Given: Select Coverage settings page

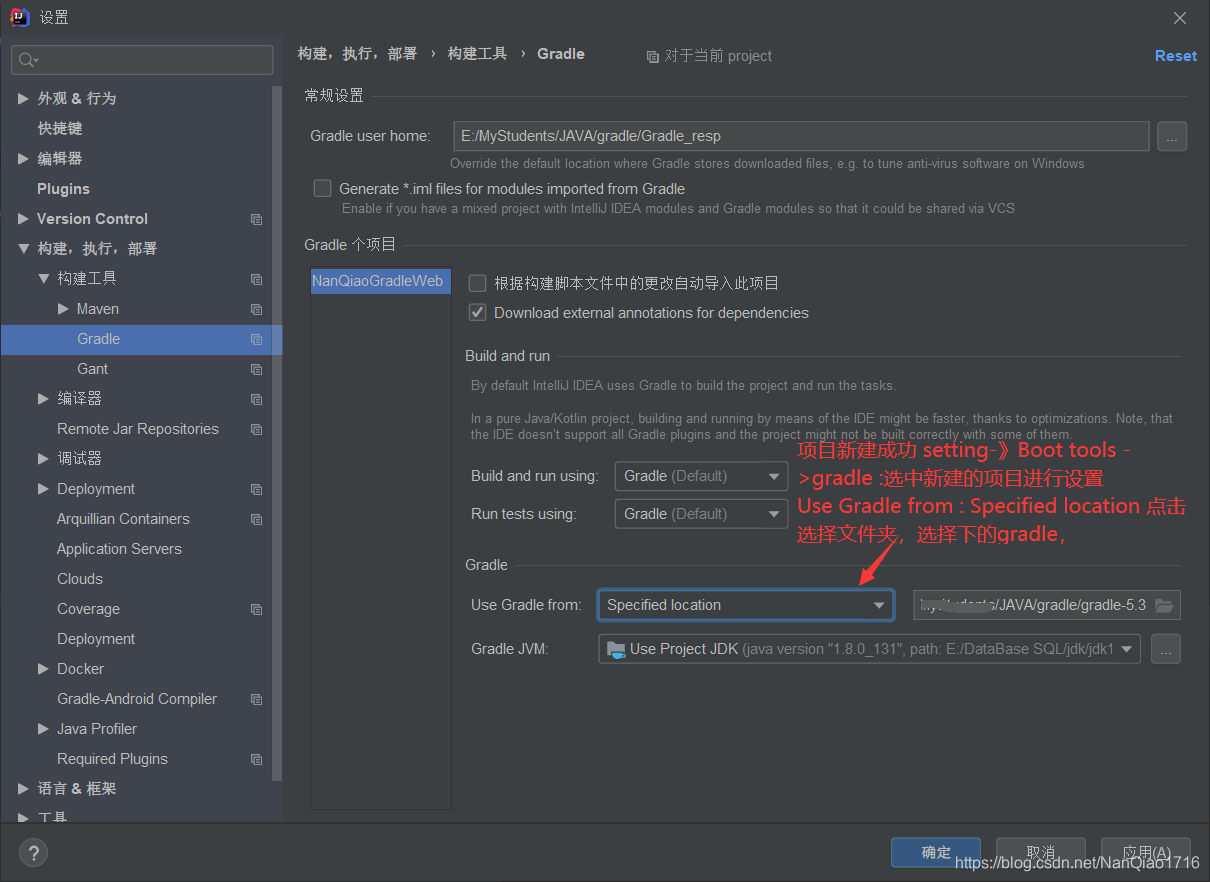Looking at the screenshot, I should tap(88, 609).
